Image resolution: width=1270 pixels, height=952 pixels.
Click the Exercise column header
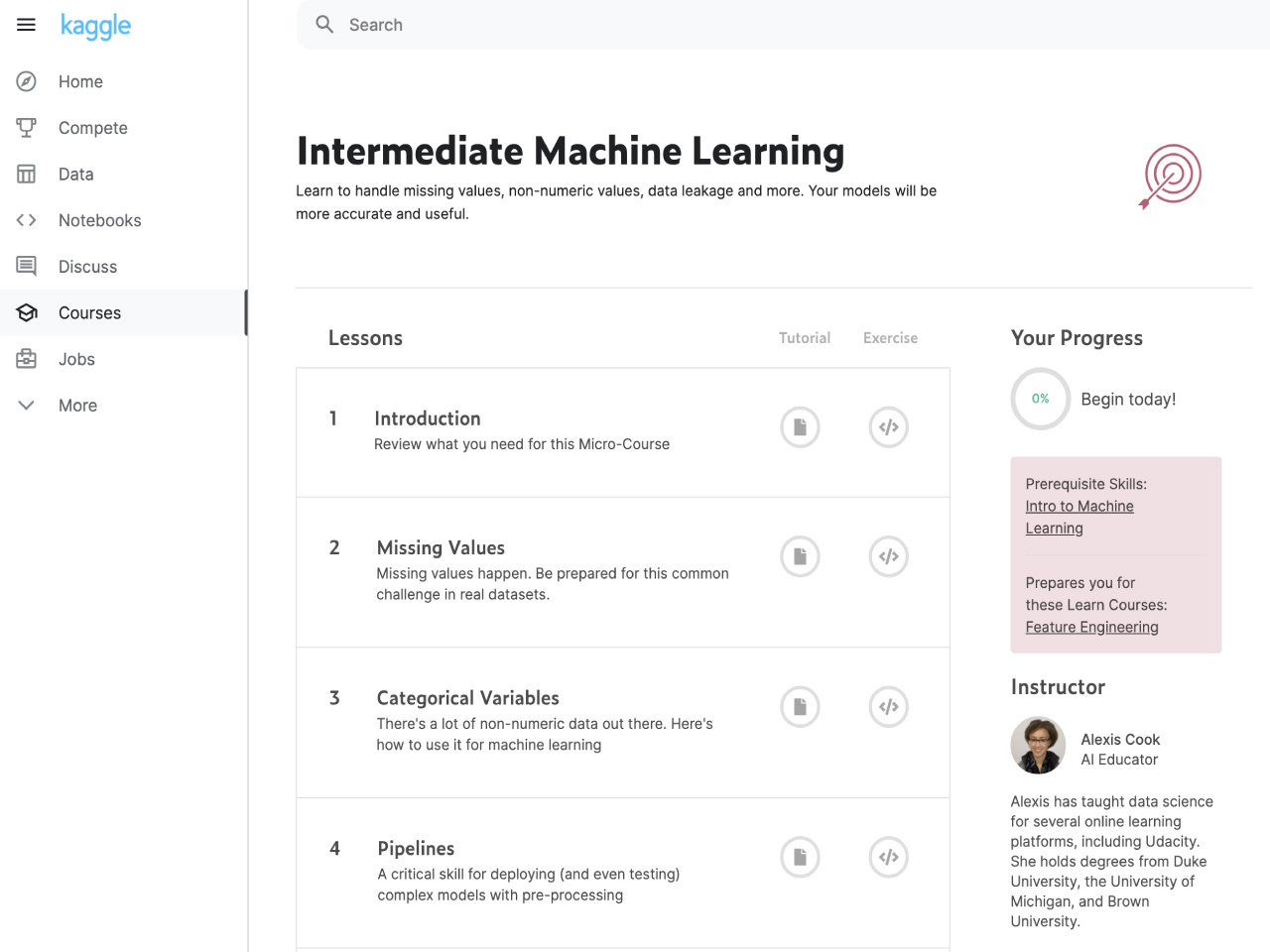890,338
